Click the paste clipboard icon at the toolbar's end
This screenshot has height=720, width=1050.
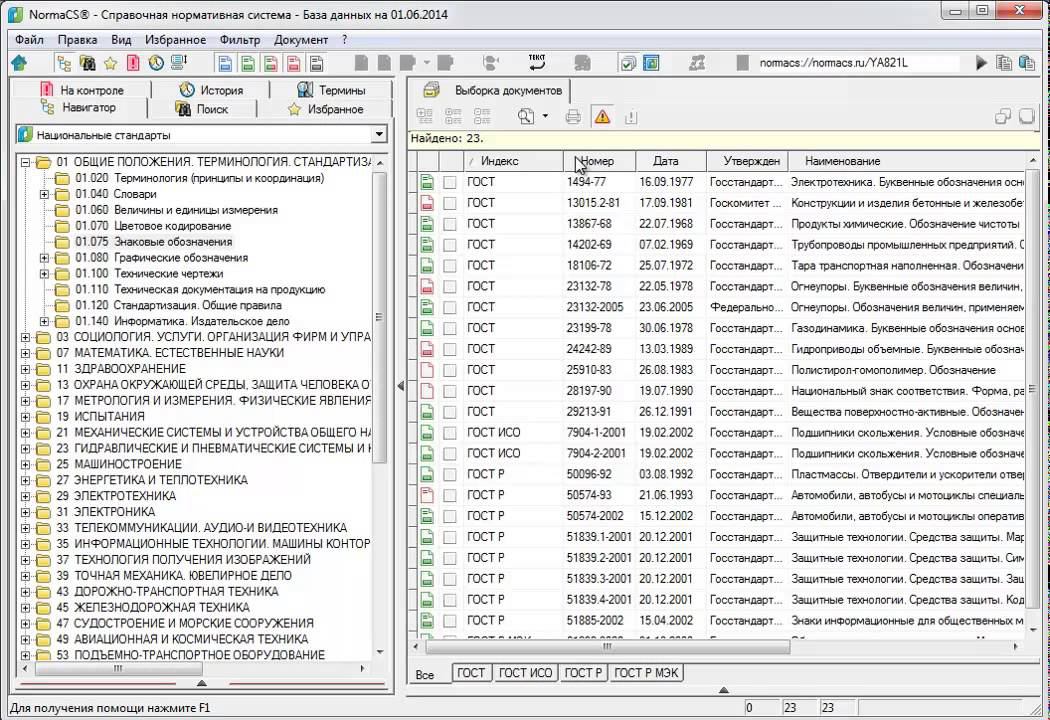1027,63
